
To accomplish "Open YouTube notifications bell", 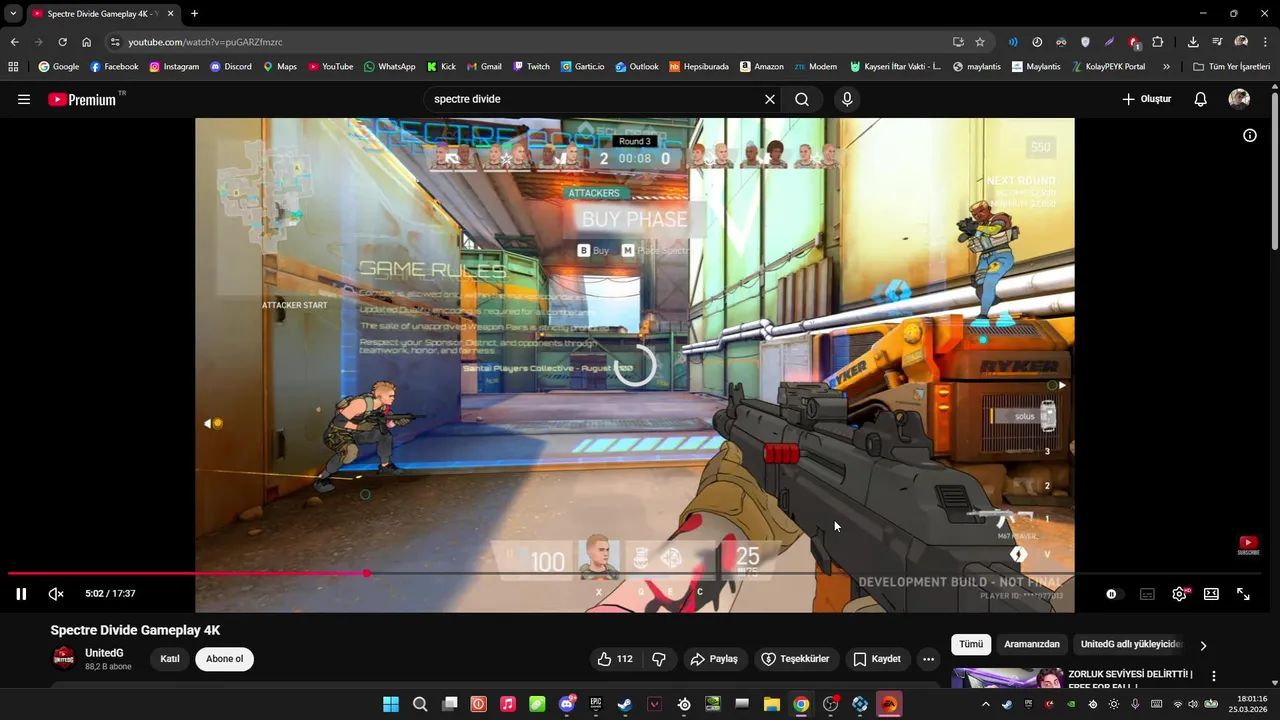I will click(x=1201, y=99).
